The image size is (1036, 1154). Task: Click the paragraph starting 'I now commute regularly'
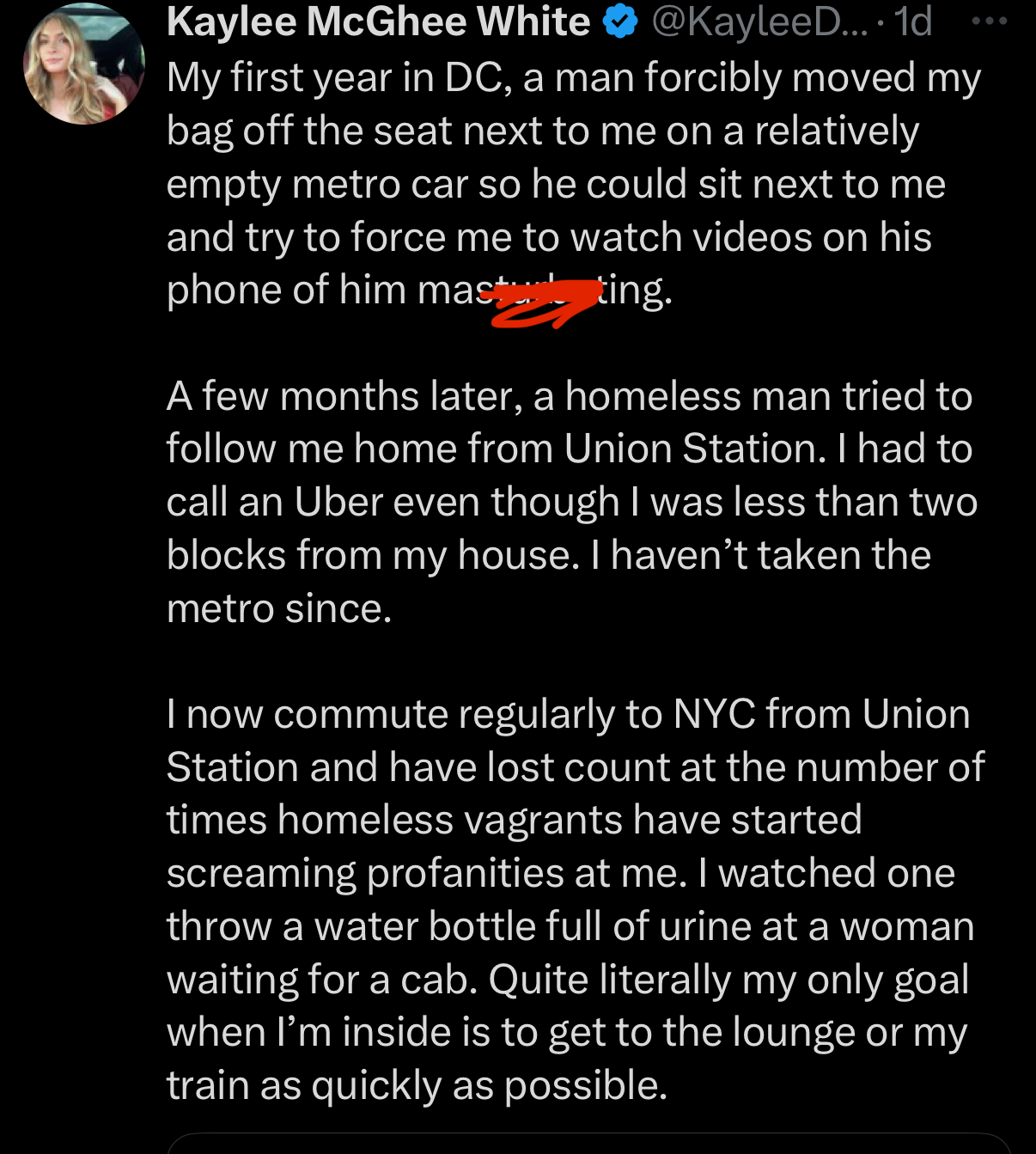(575, 900)
